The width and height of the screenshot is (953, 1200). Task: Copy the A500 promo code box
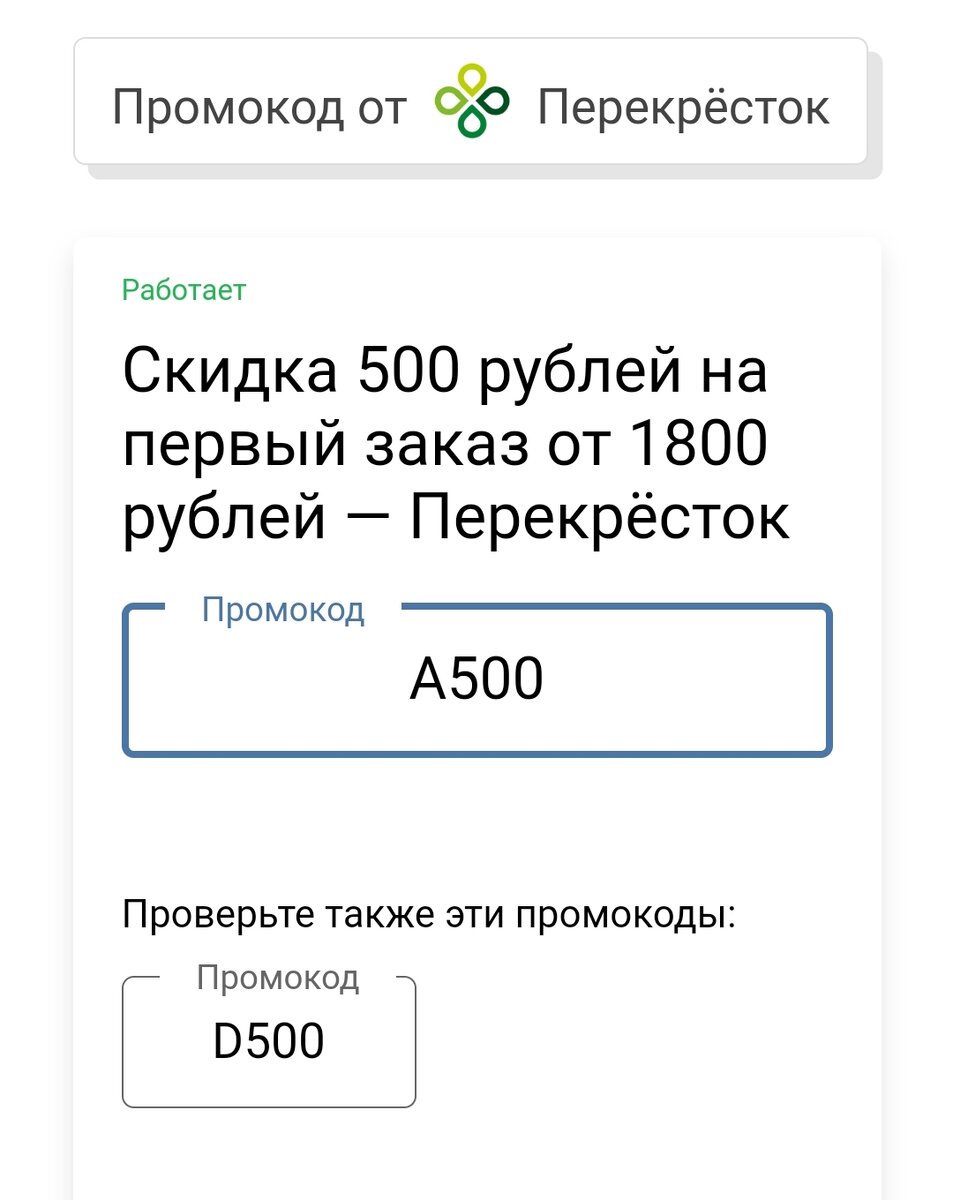(x=477, y=680)
